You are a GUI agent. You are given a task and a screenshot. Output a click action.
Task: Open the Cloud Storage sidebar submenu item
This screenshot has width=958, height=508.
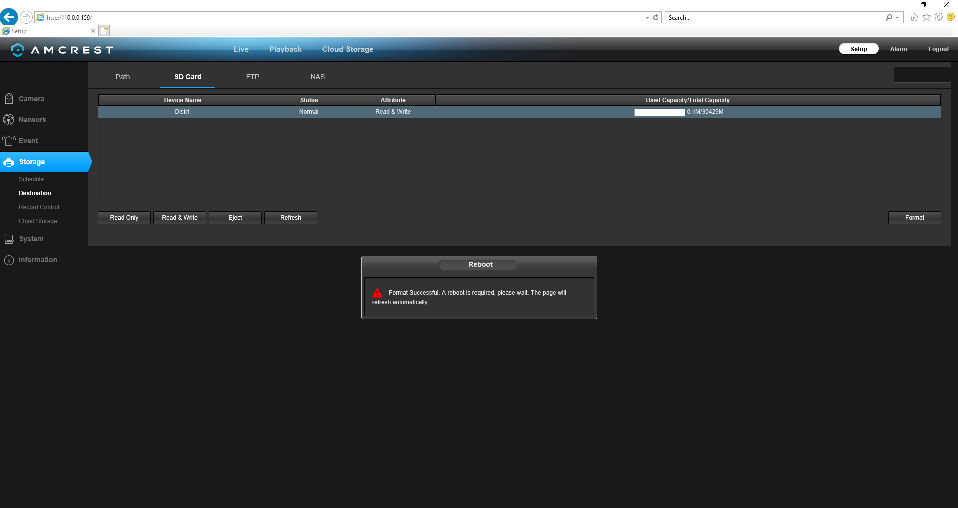pos(38,221)
